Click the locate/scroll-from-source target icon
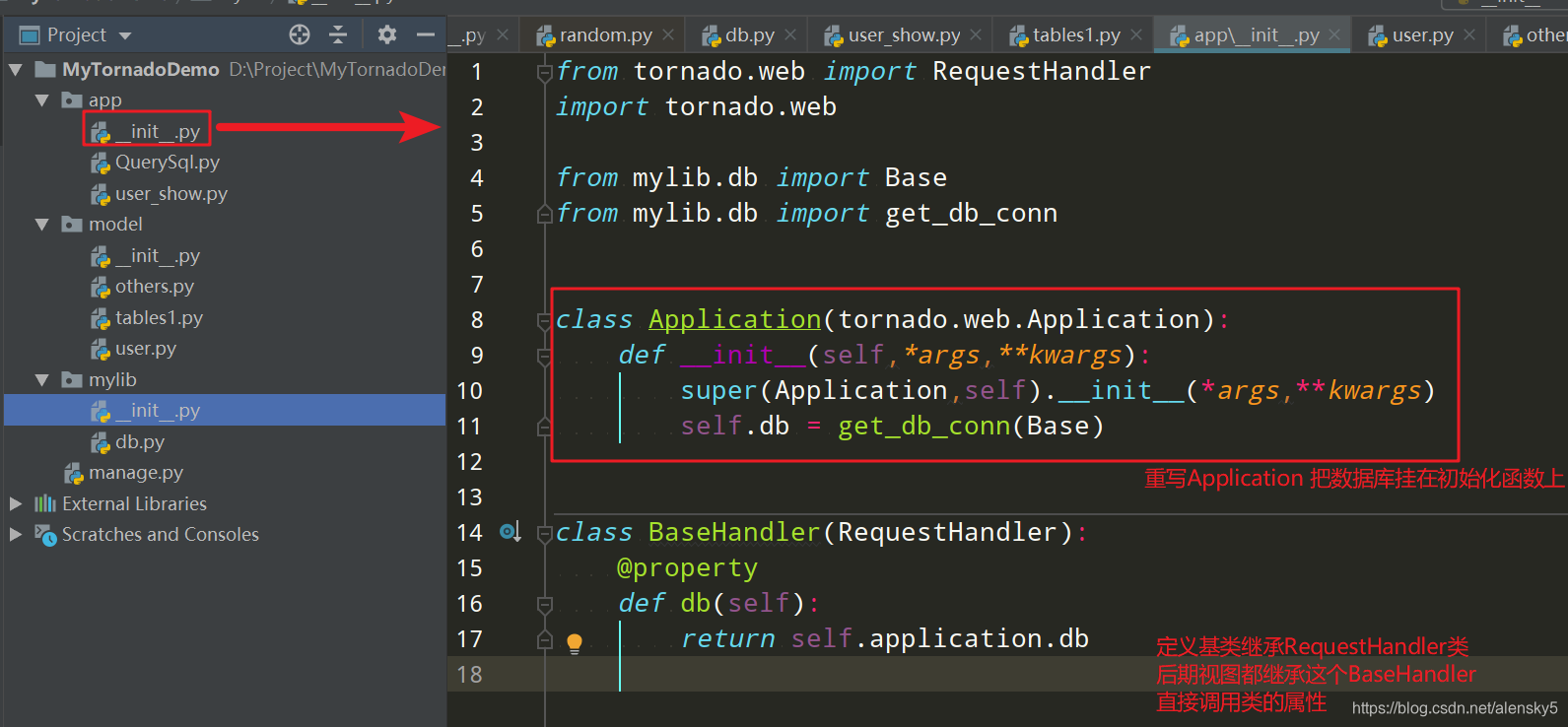Viewport: 1568px width, 727px height. (300, 35)
